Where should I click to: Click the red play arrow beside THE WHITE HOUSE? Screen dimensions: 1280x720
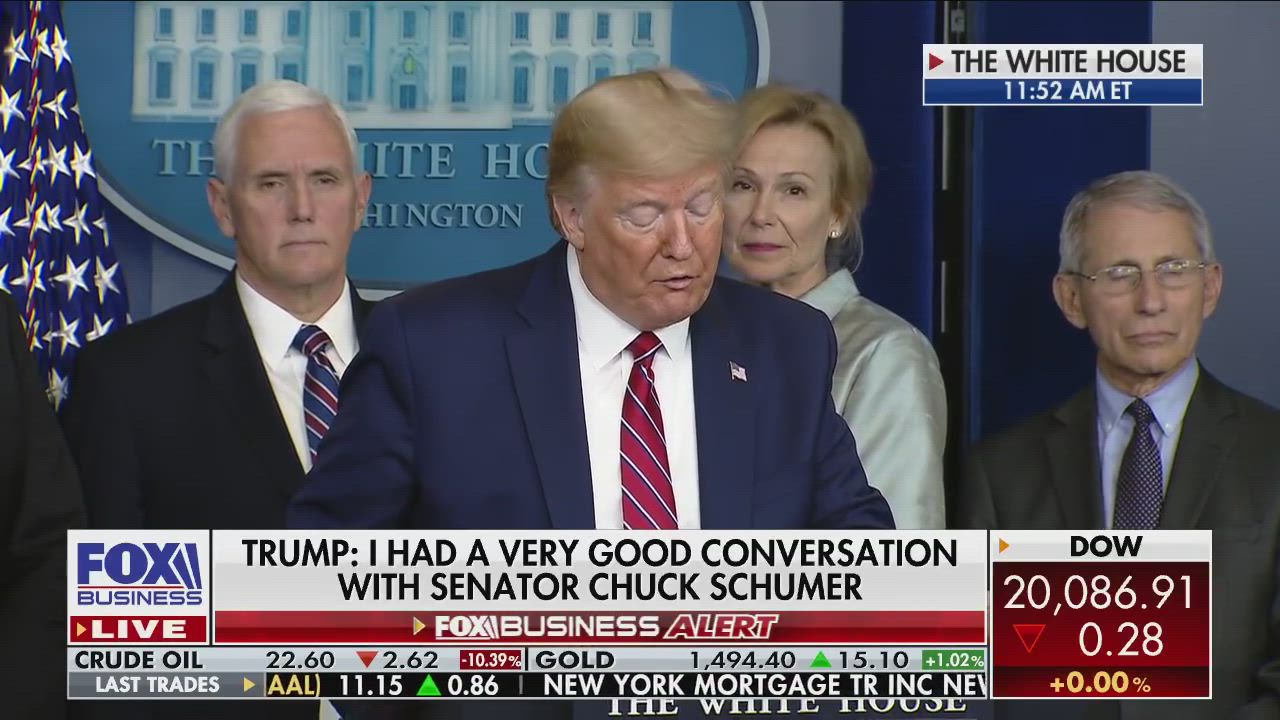pos(936,62)
